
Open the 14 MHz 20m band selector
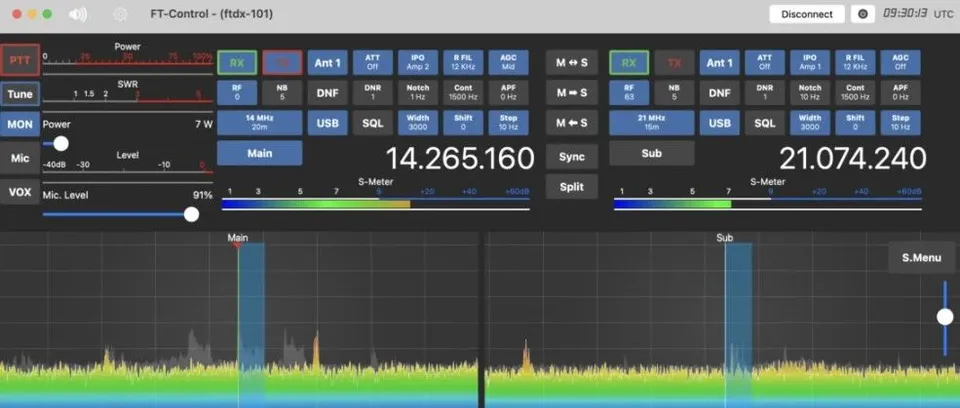point(259,123)
